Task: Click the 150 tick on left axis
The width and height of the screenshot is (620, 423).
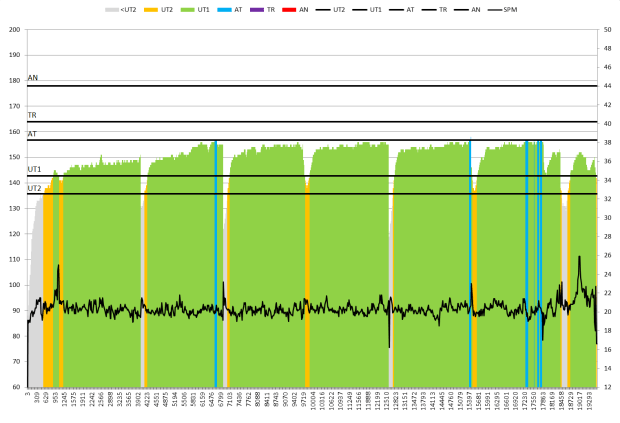Action: point(14,157)
